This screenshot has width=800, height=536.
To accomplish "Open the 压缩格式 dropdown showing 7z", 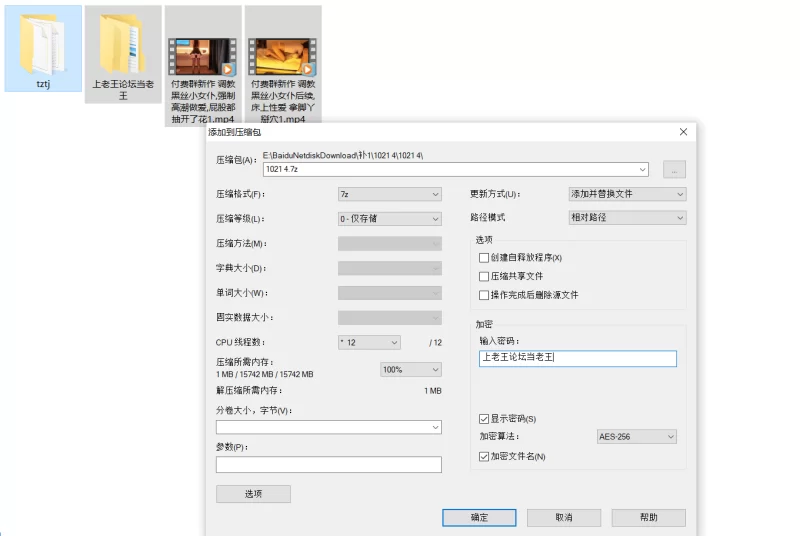I will (389, 194).
